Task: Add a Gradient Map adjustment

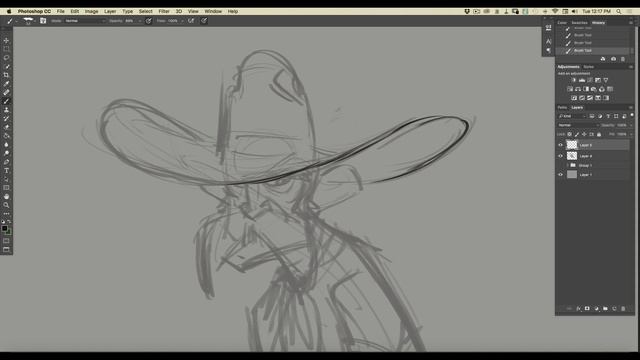Action: point(606,98)
